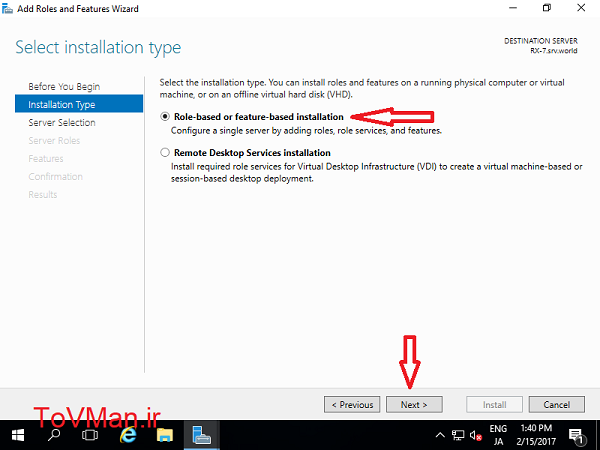Select the Installation Type step
Image resolution: width=600 pixels, height=450 pixels.
pos(62,104)
